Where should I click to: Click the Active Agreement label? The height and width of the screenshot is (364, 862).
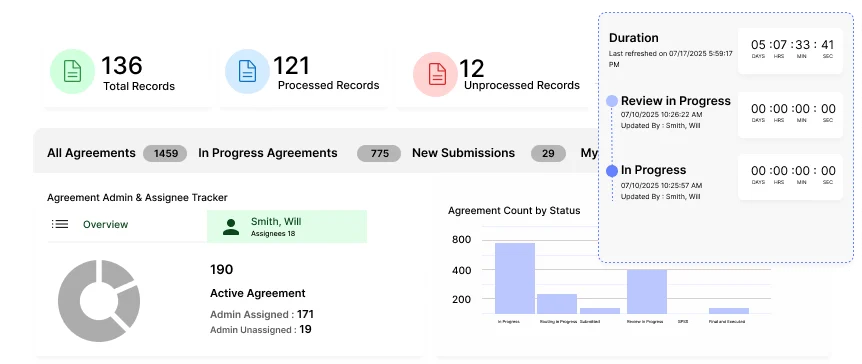pyautogui.click(x=258, y=293)
